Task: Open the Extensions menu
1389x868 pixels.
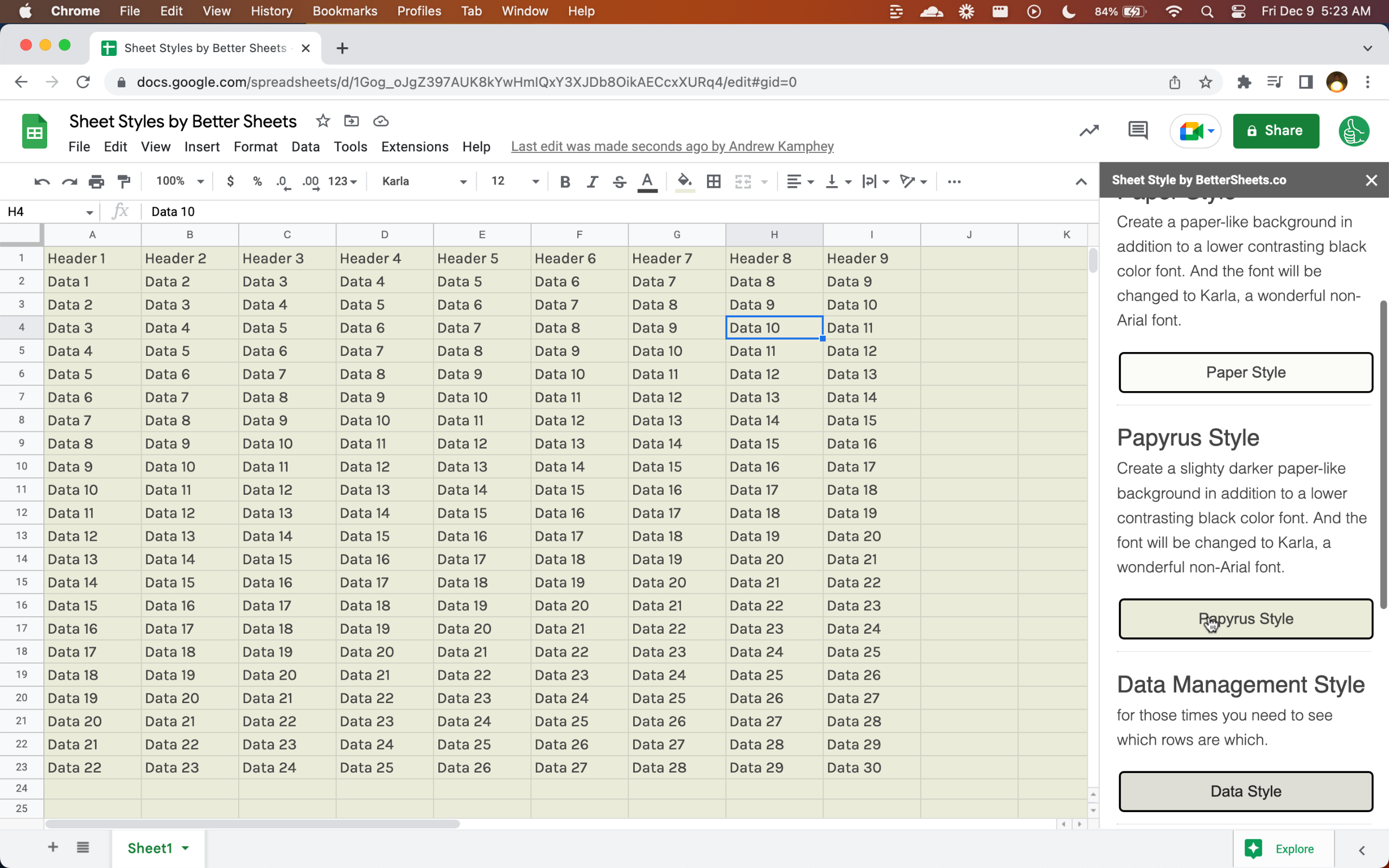Action: click(415, 147)
